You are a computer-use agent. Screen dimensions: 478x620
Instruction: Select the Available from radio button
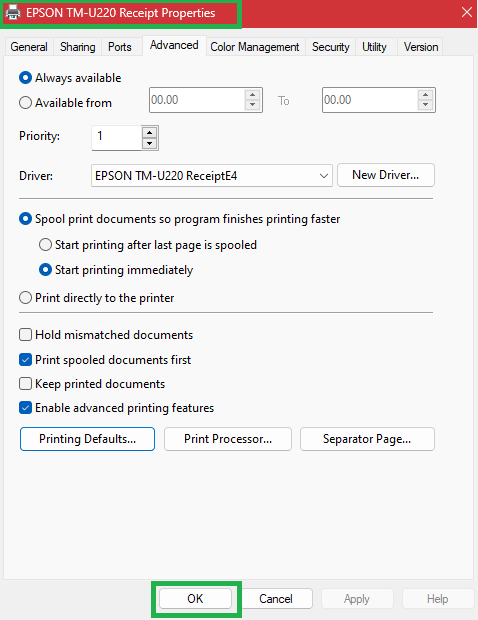25,103
